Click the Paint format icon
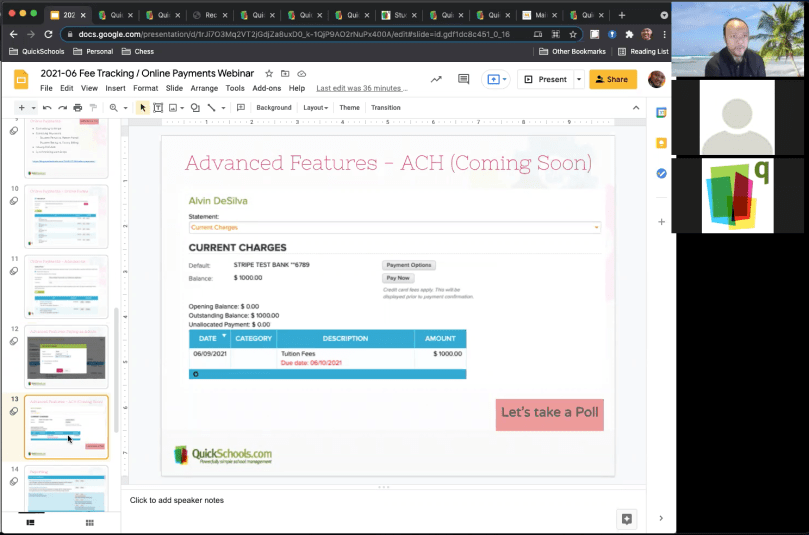809x535 pixels. [92, 108]
